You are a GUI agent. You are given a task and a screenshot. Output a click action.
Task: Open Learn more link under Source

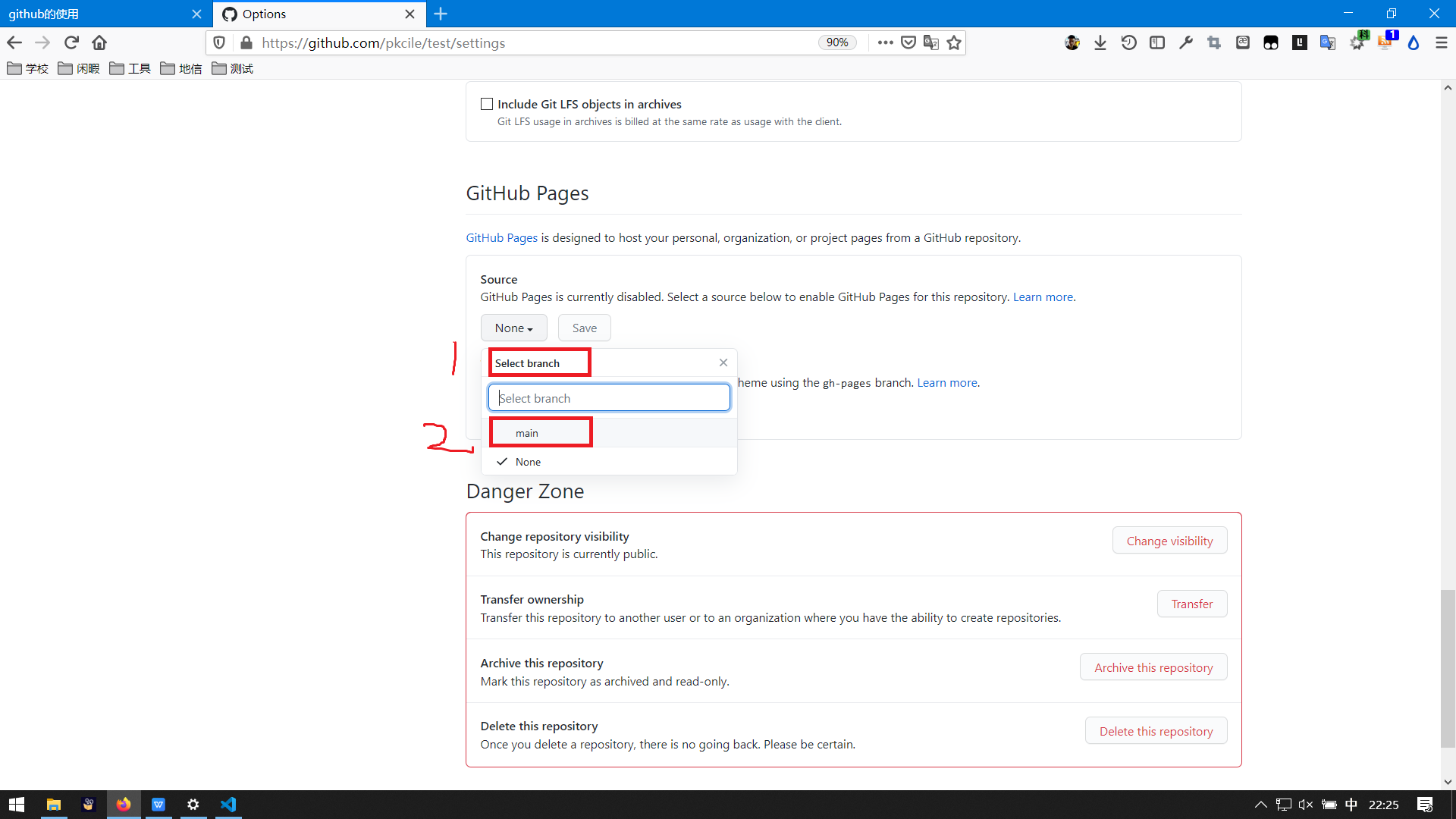pyautogui.click(x=1043, y=297)
